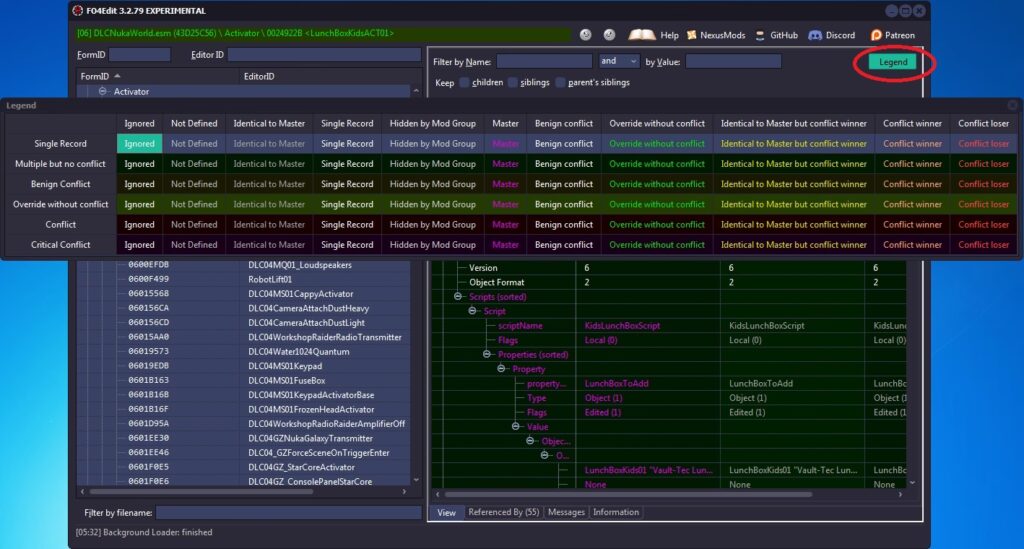Click the green Ignored color cell
Viewport: 1024px width, 549px height.
coord(139,144)
